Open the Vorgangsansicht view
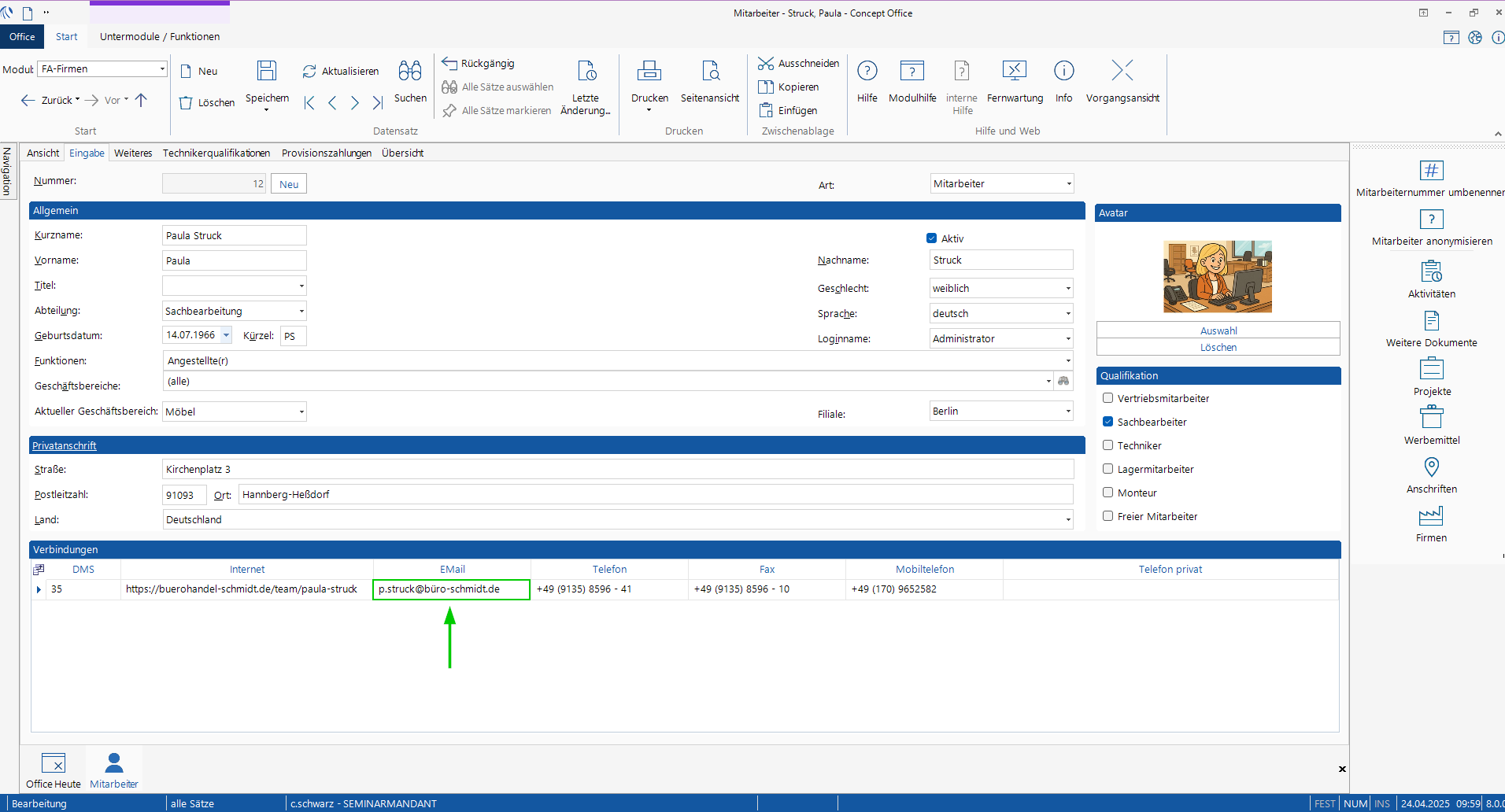Viewport: 1505px width, 812px height. click(x=1122, y=72)
